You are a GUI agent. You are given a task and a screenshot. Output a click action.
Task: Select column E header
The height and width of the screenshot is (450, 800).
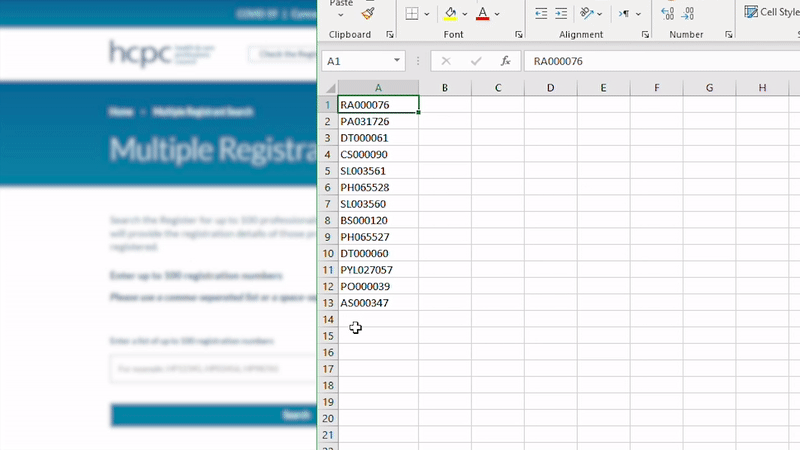(603, 88)
